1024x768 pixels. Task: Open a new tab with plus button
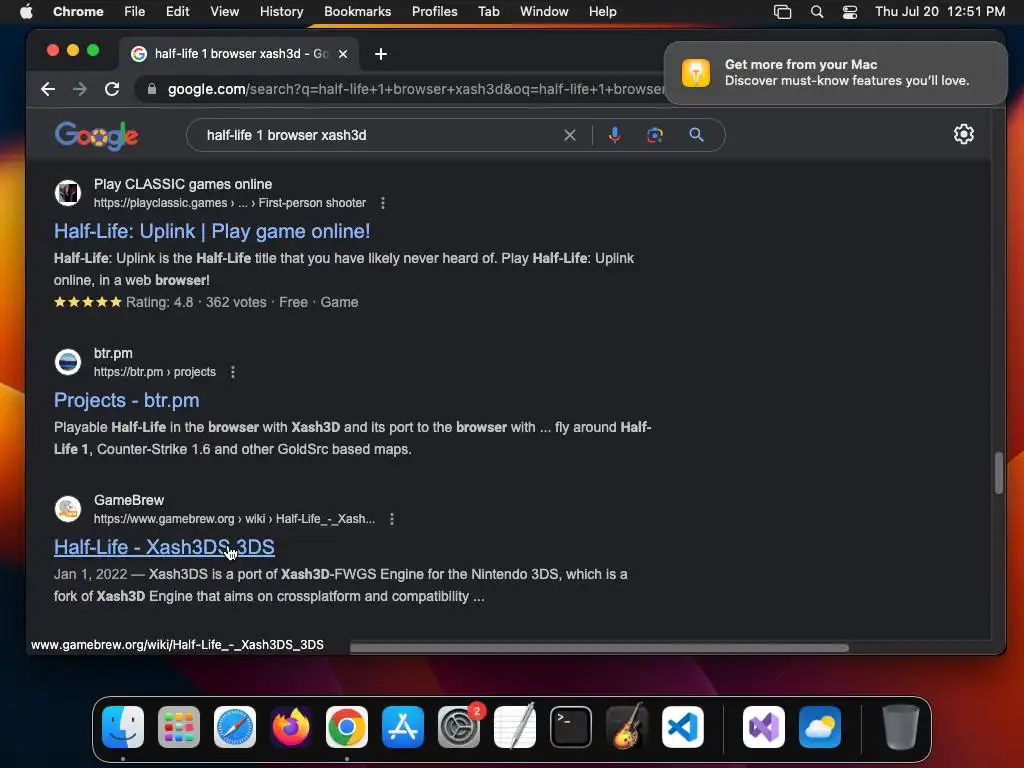pyautogui.click(x=381, y=54)
